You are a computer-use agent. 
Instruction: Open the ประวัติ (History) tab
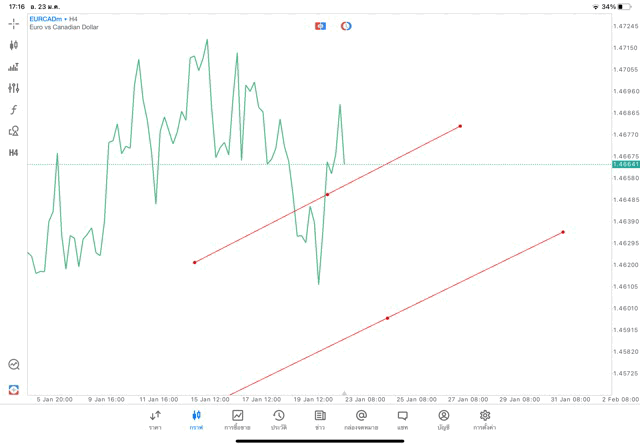(x=278, y=420)
